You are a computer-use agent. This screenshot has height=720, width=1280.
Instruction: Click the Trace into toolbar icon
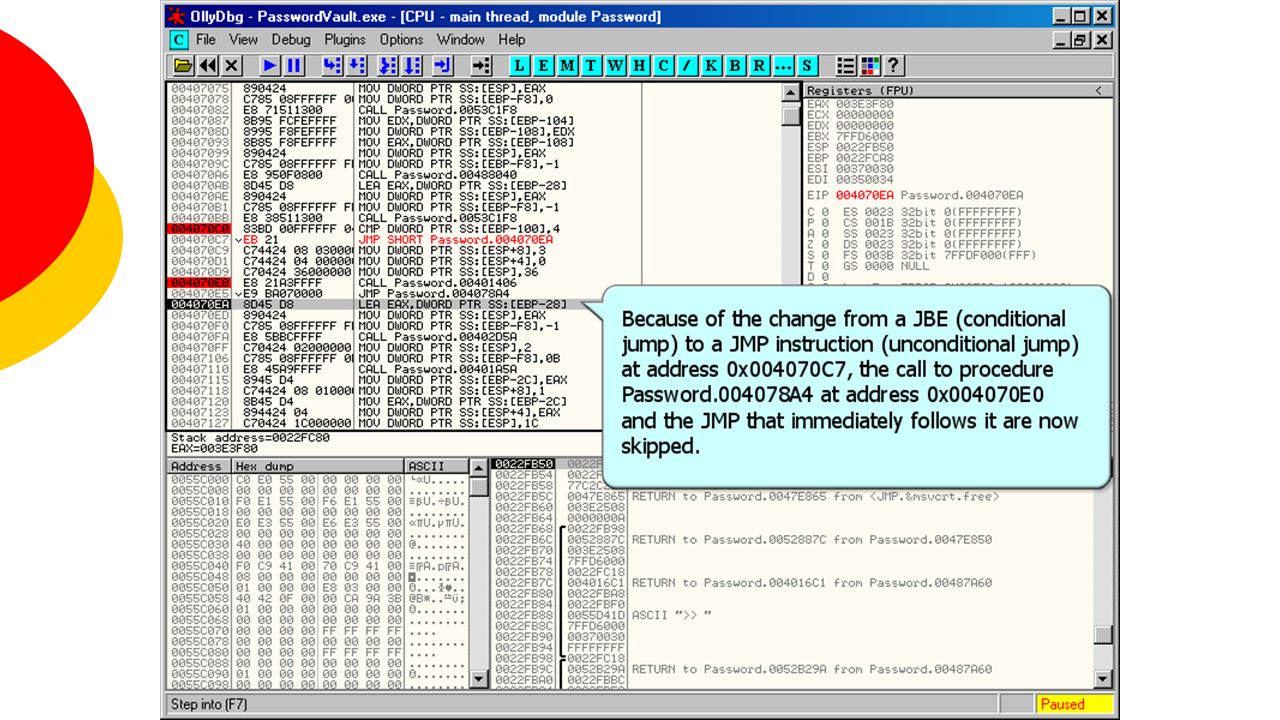388,65
